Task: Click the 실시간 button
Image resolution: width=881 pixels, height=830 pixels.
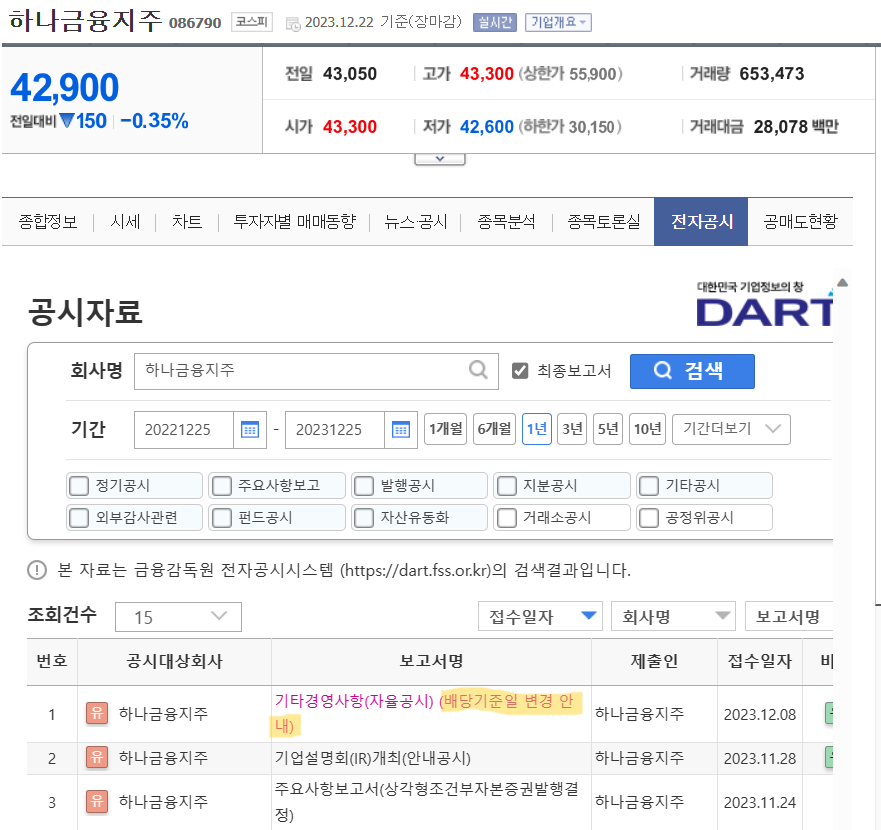Action: pyautogui.click(x=494, y=22)
